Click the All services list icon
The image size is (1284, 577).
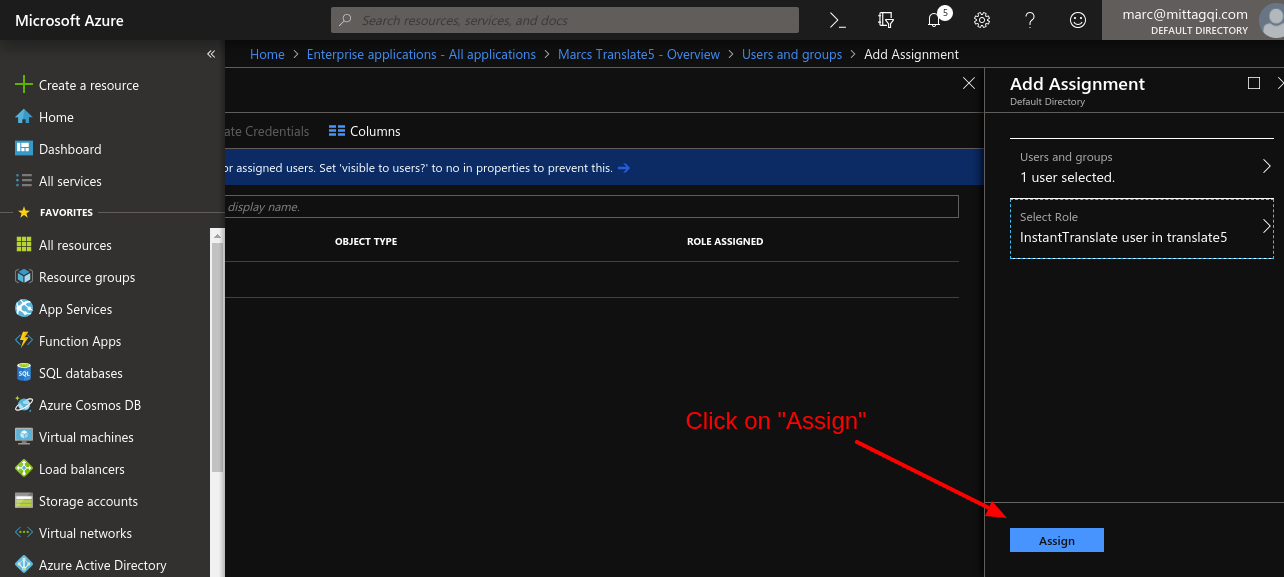(x=24, y=181)
